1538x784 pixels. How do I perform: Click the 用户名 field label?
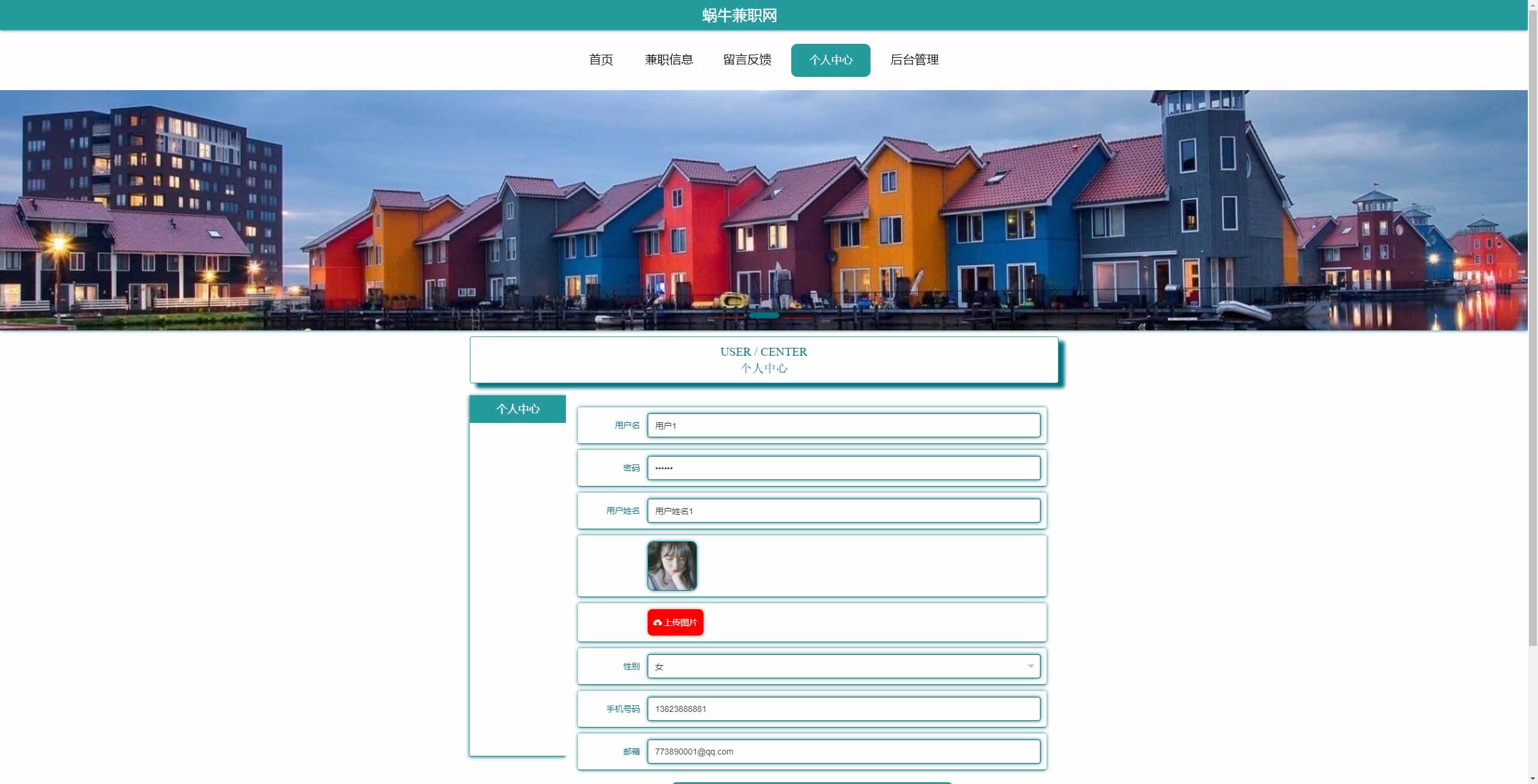[x=627, y=425]
